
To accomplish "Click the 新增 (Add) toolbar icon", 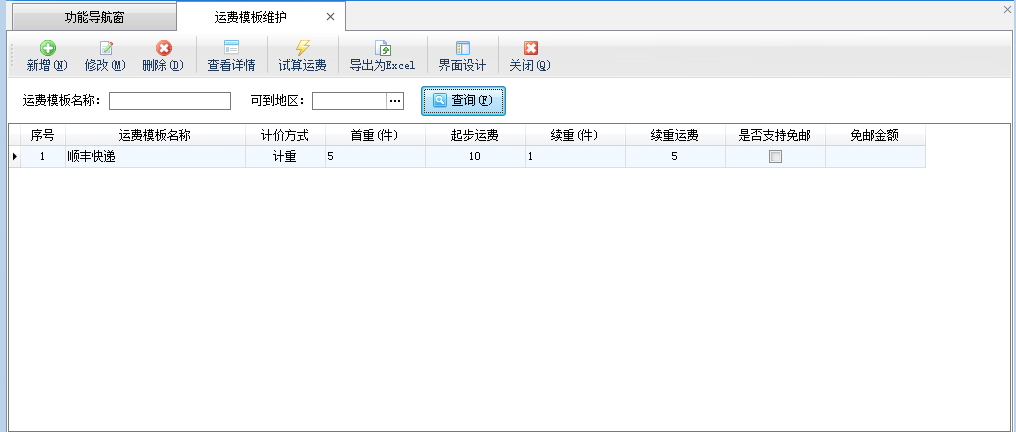I will 46,49.
